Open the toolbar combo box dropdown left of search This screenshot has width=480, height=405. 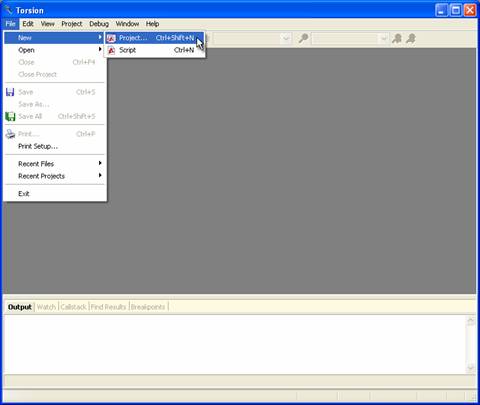[x=286, y=39]
